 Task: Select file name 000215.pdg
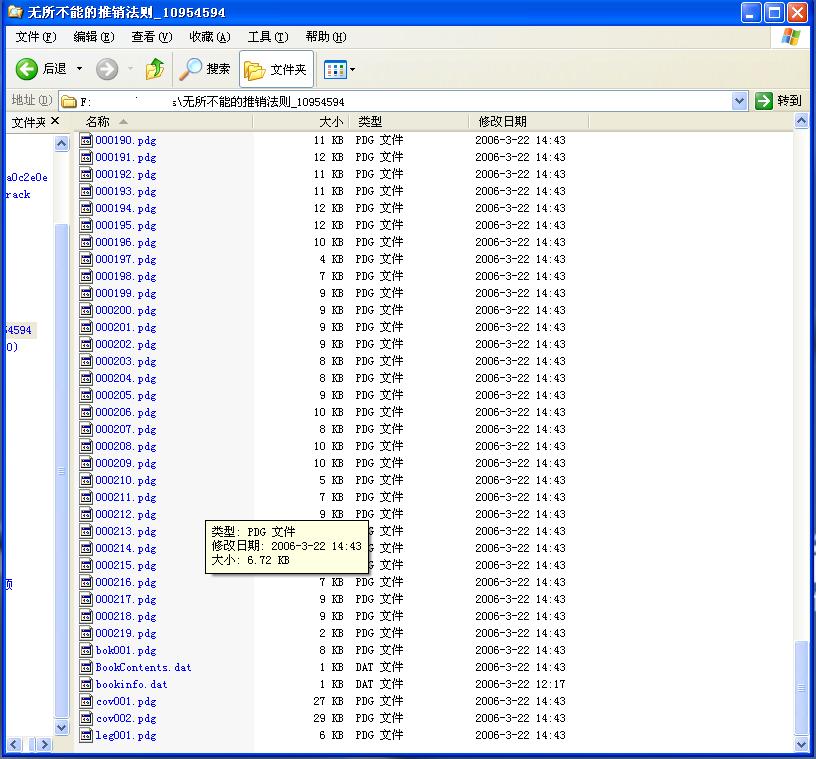pos(126,565)
